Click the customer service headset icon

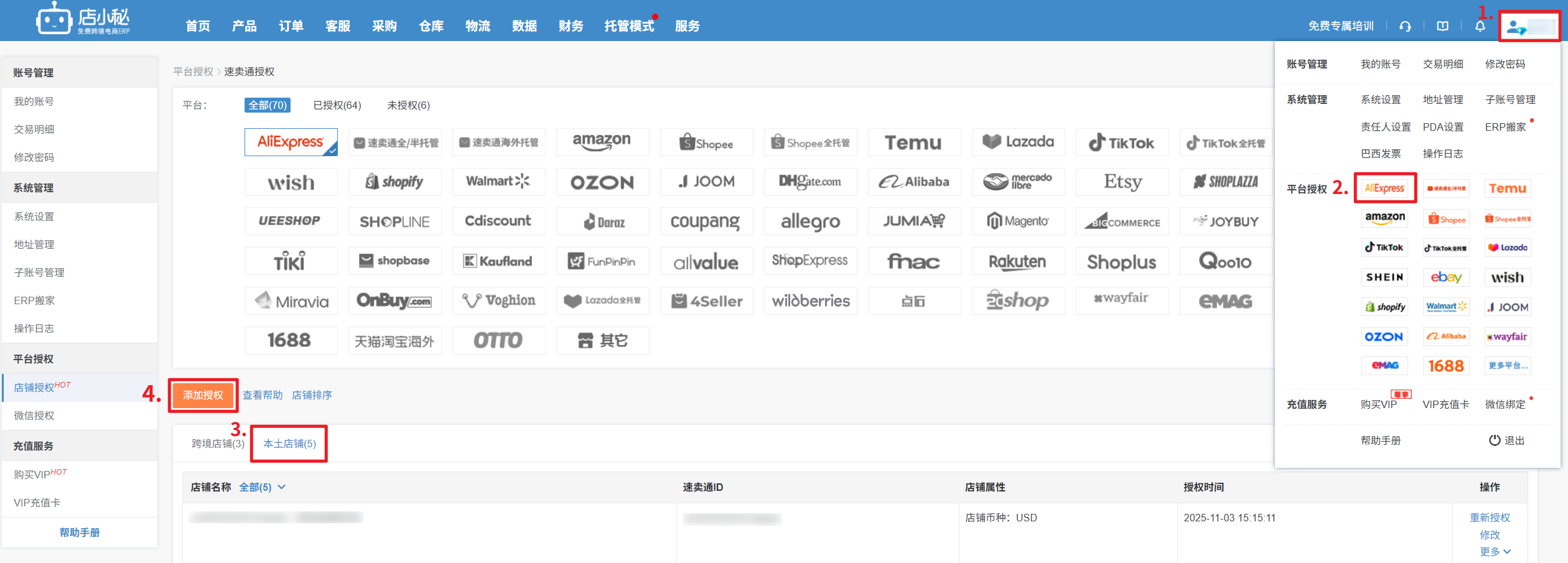(1405, 26)
